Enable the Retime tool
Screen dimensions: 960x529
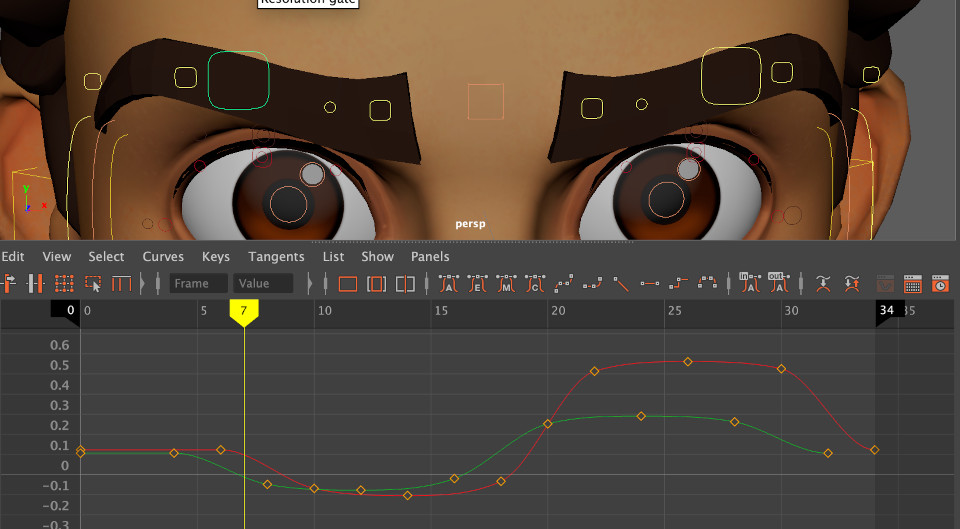pos(121,284)
